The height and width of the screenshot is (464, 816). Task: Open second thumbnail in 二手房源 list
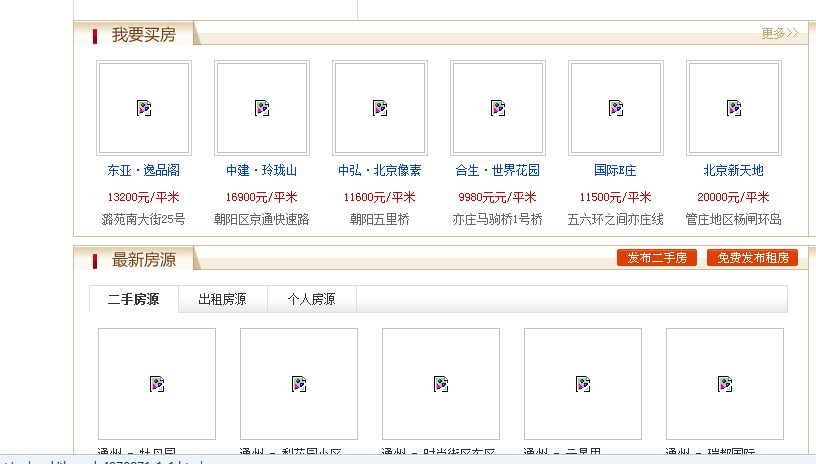click(299, 384)
